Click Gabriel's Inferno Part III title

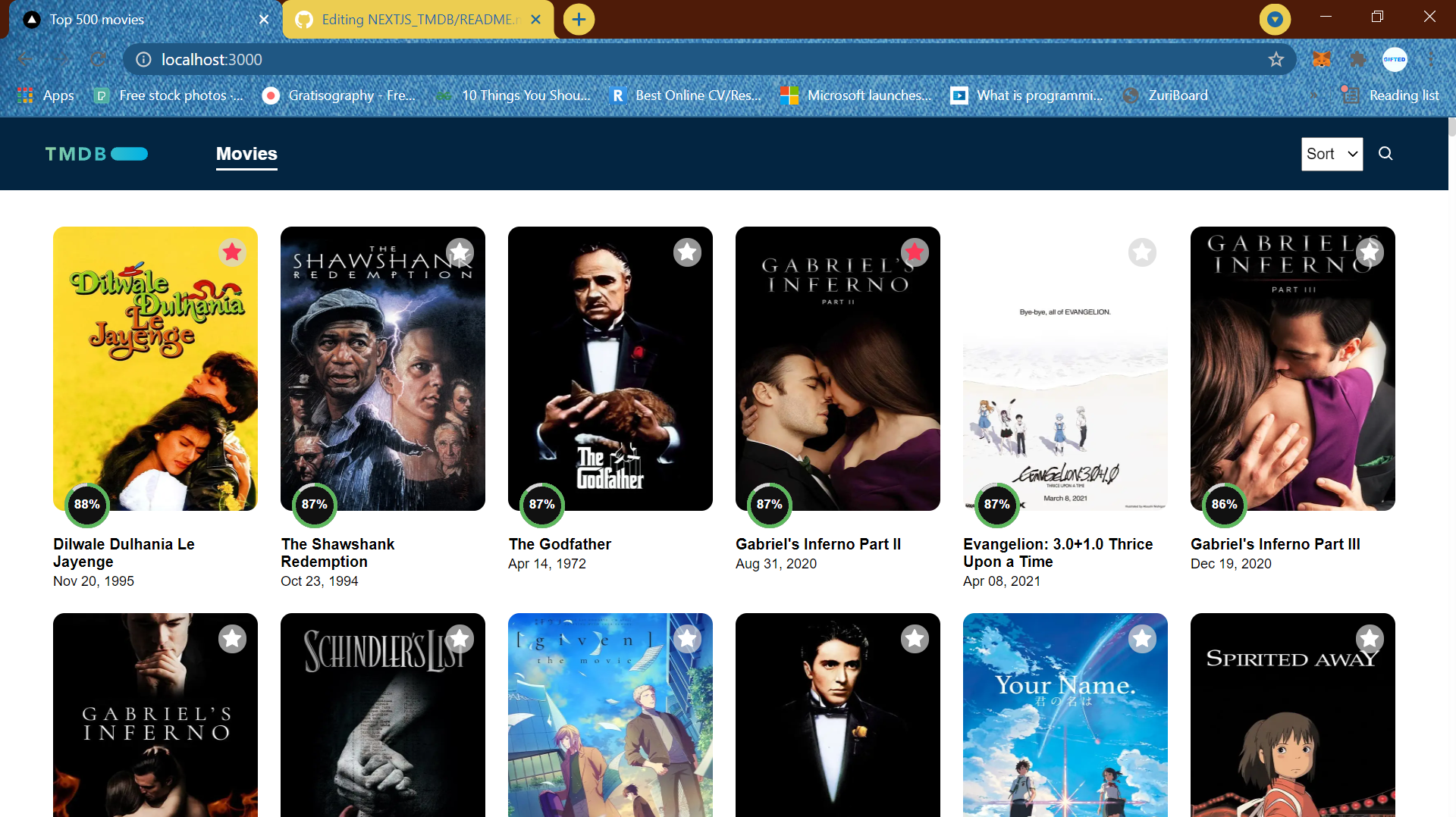point(1276,544)
